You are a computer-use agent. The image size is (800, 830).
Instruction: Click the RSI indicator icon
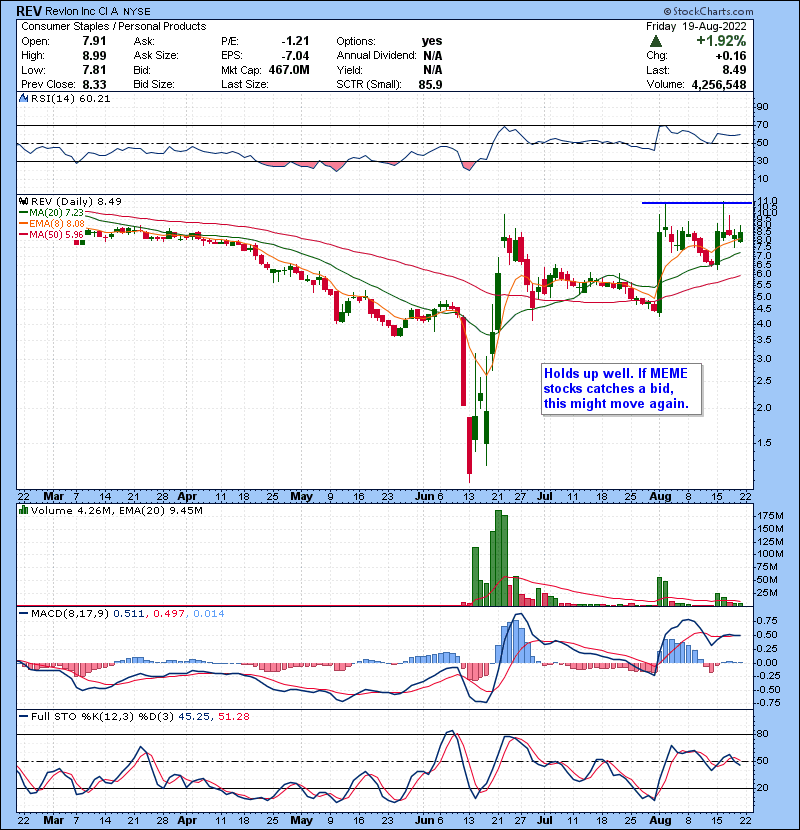coord(23,98)
